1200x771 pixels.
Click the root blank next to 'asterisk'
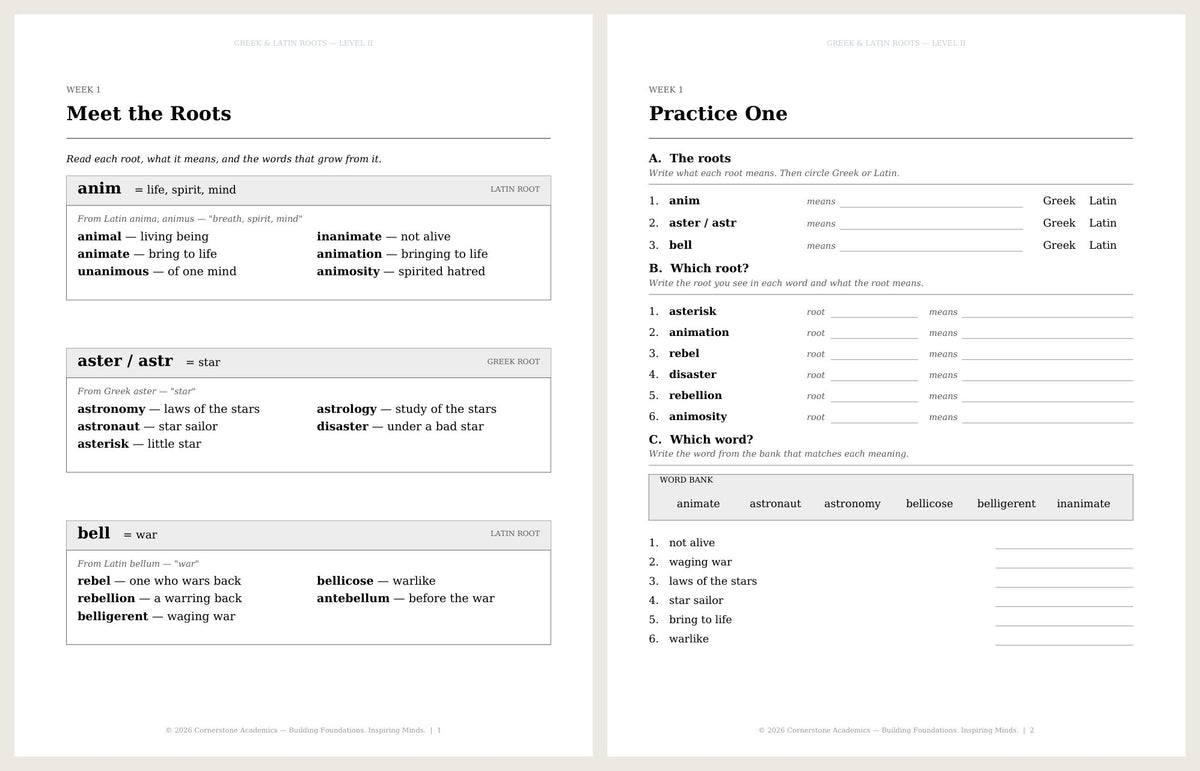[874, 312]
